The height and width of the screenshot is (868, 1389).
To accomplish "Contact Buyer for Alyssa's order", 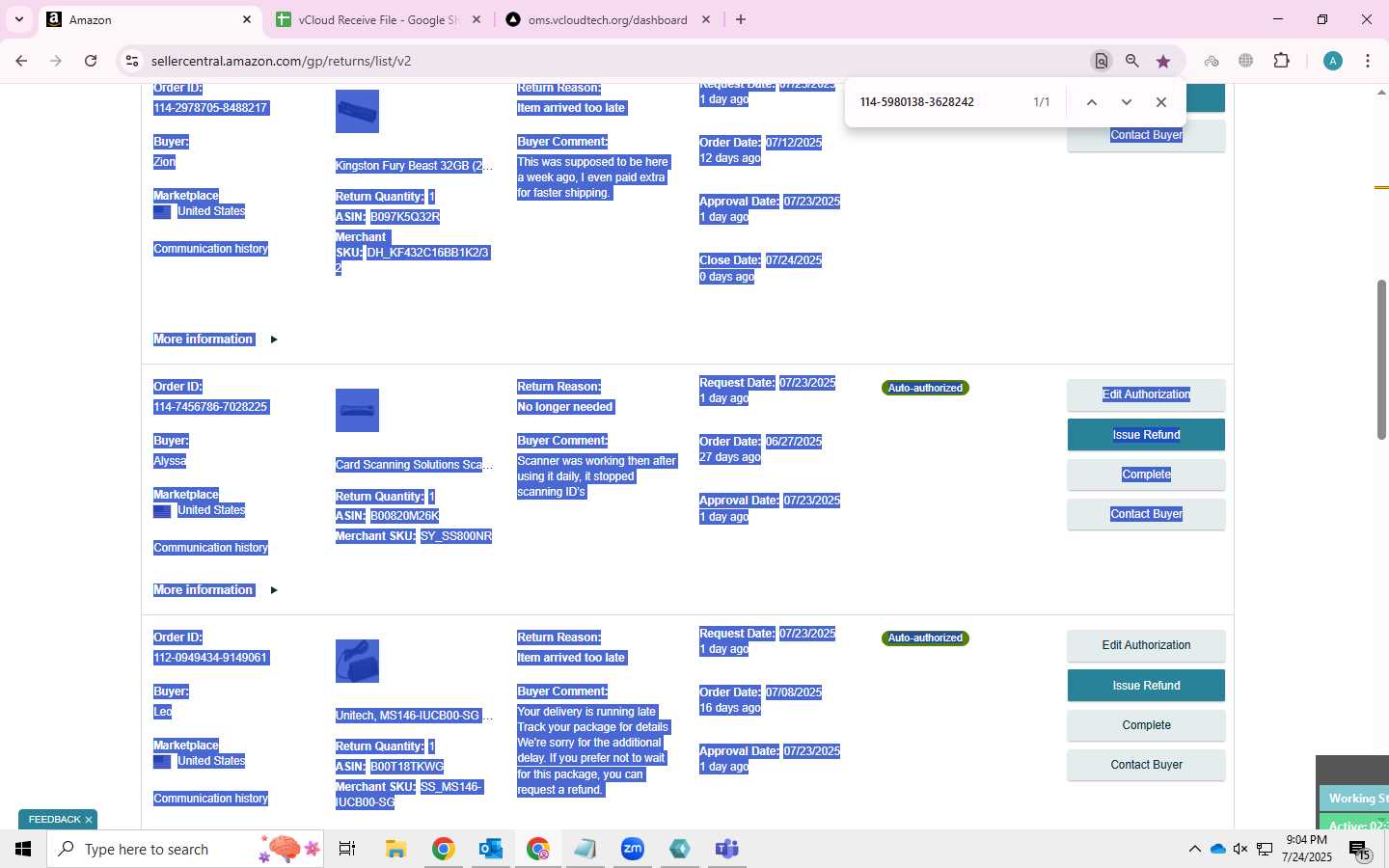I will click(1146, 514).
